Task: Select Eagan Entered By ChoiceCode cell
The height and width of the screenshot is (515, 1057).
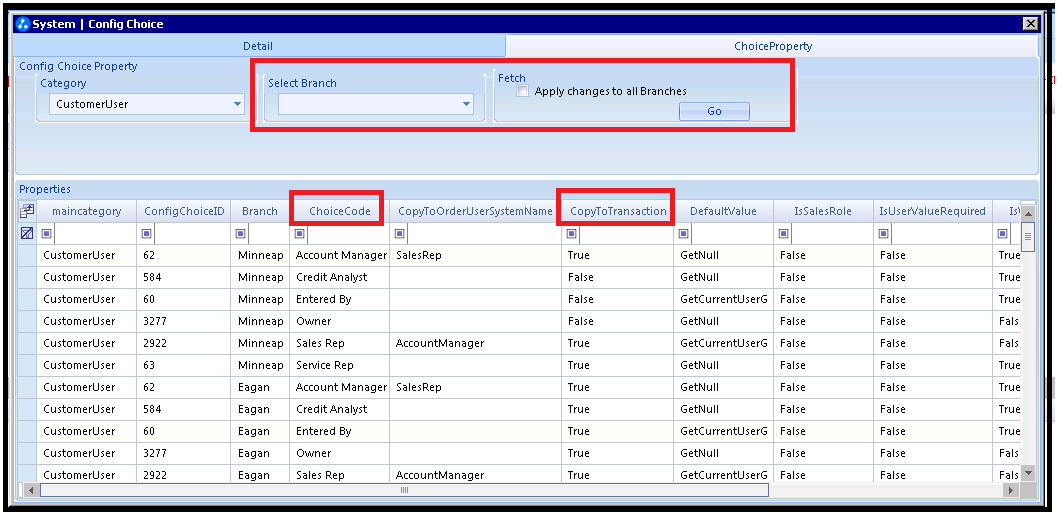Action: (340, 431)
